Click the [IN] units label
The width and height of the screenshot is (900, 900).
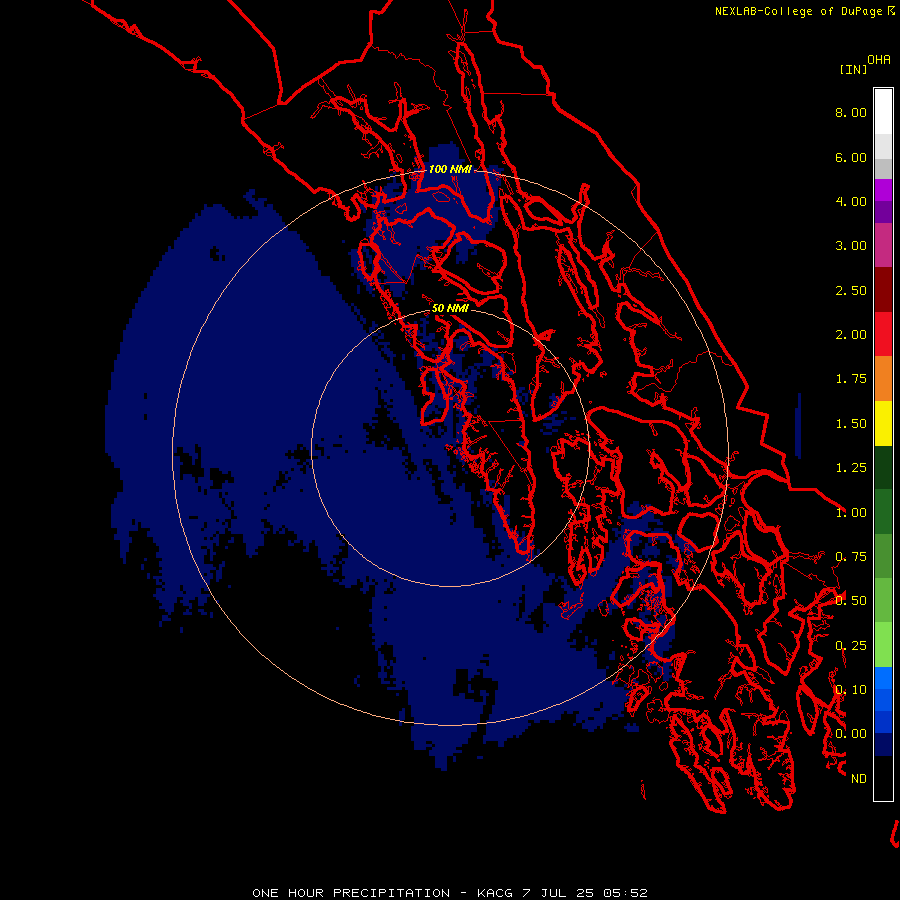click(x=854, y=69)
